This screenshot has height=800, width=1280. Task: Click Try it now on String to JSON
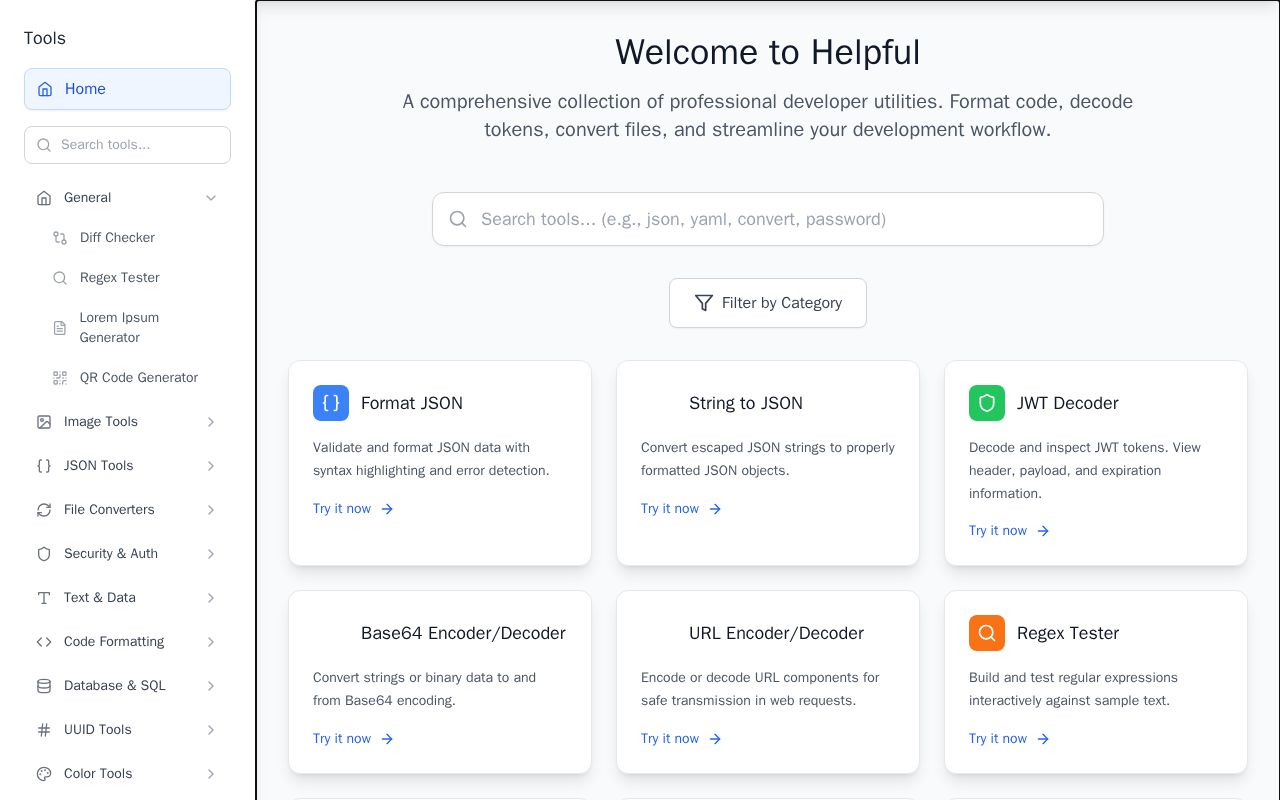[x=682, y=509]
